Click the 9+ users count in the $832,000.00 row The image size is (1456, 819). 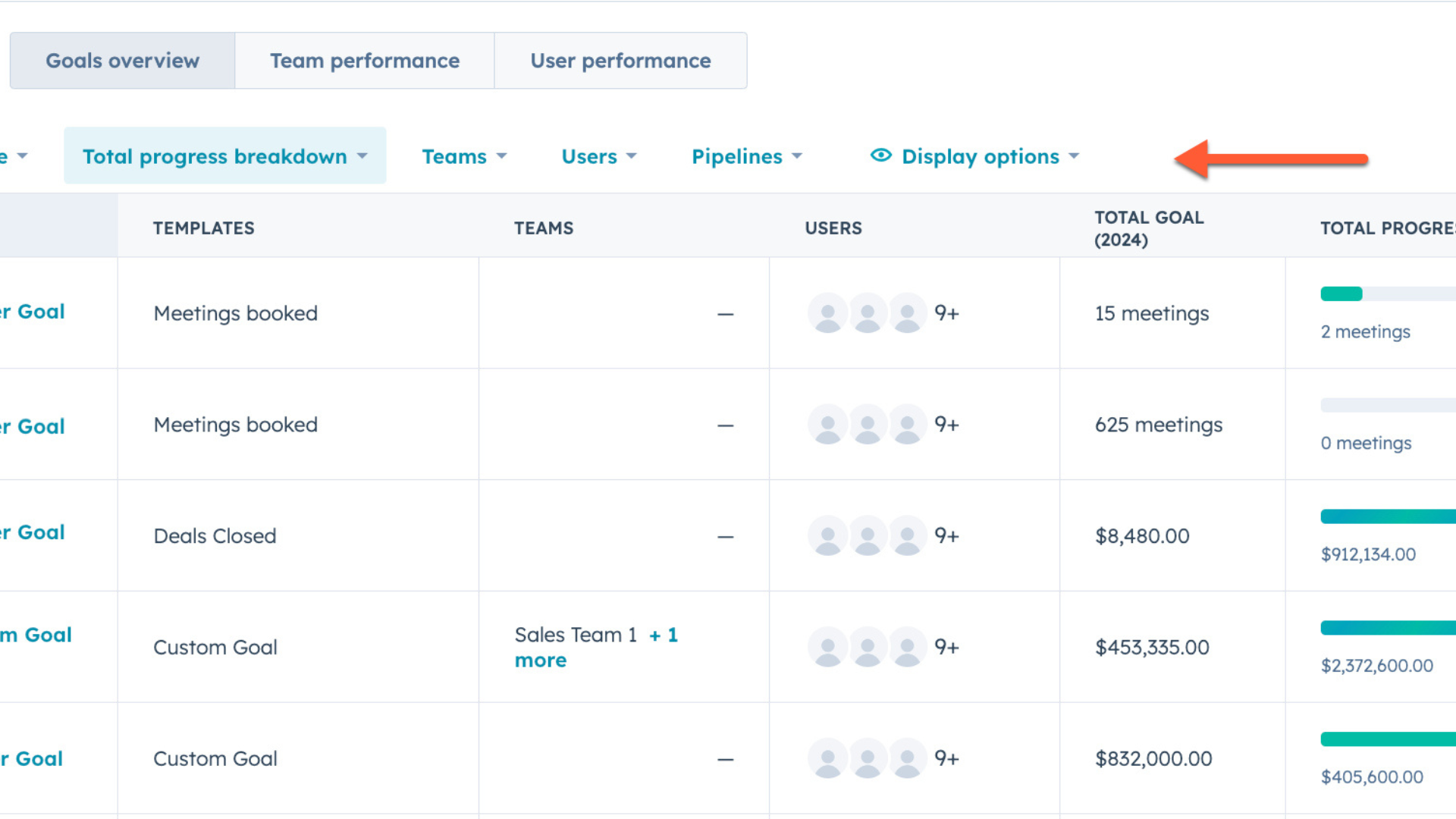946,758
